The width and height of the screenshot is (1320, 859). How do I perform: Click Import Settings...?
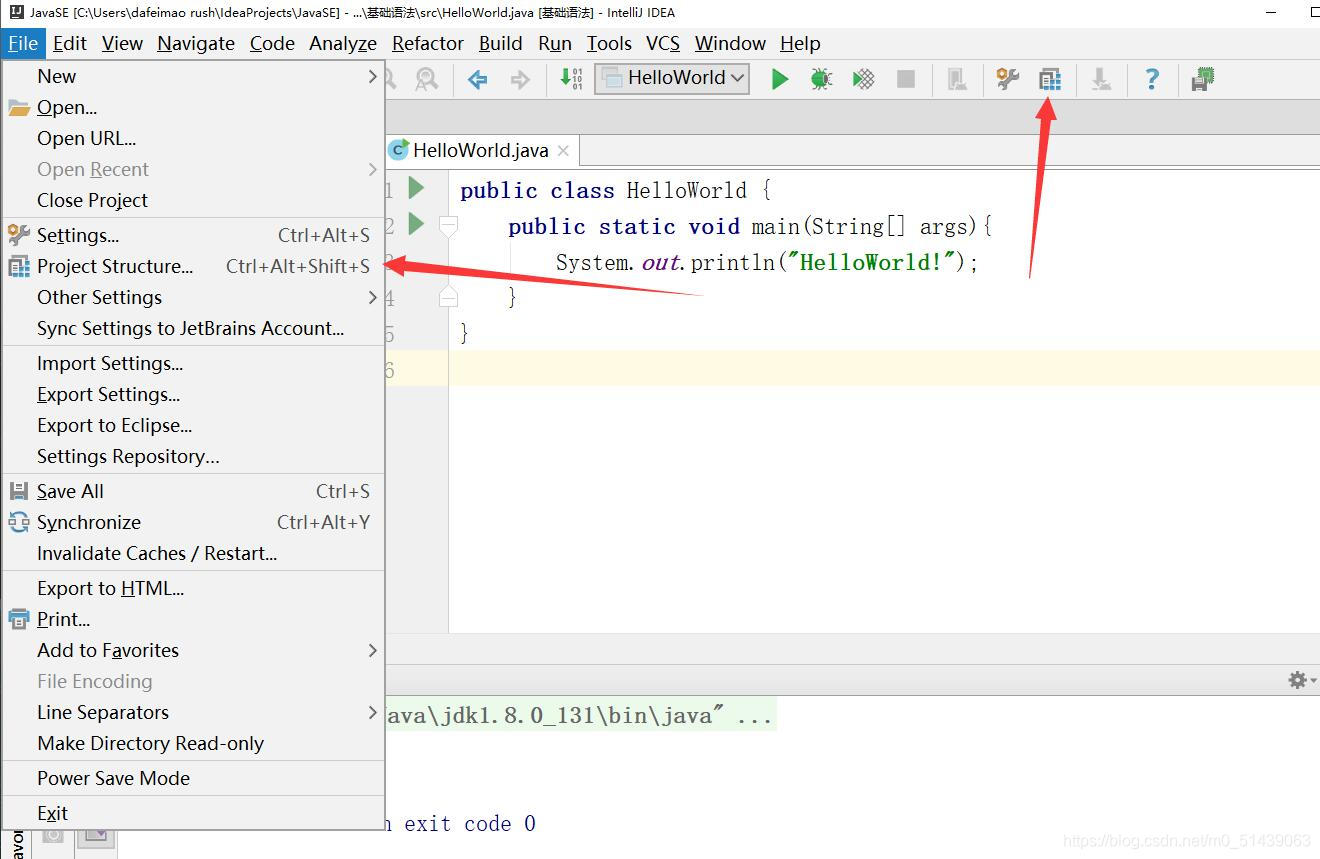pos(194,363)
